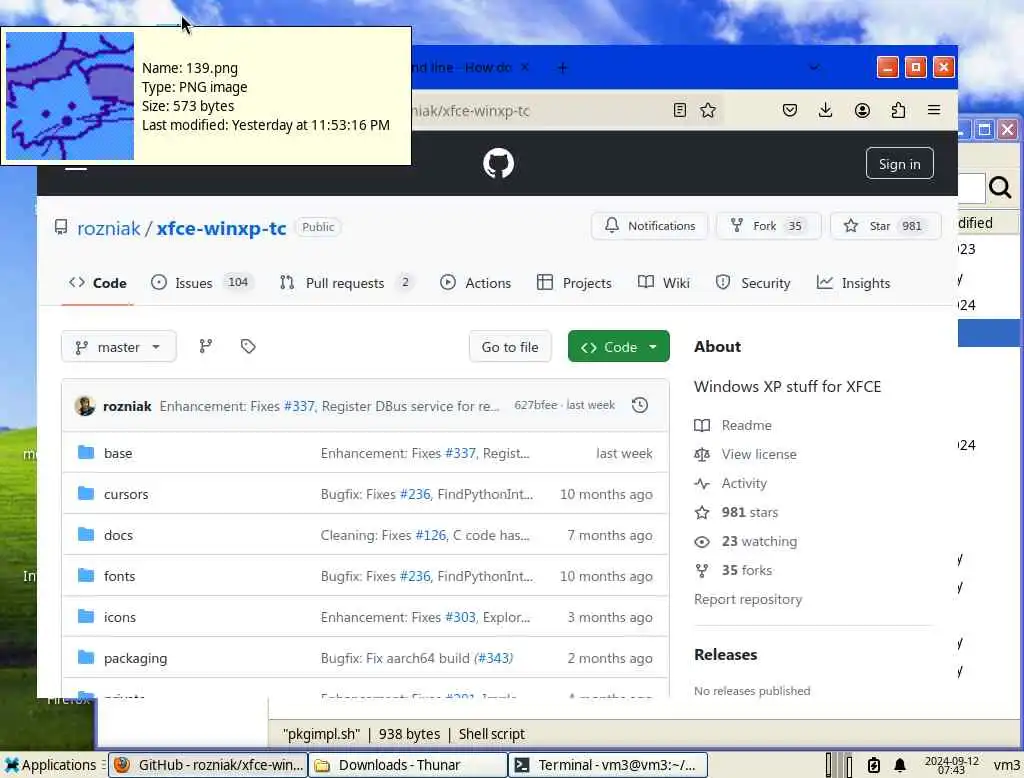Open the docs folder icon
The width and height of the screenshot is (1024, 778).
tap(86, 534)
